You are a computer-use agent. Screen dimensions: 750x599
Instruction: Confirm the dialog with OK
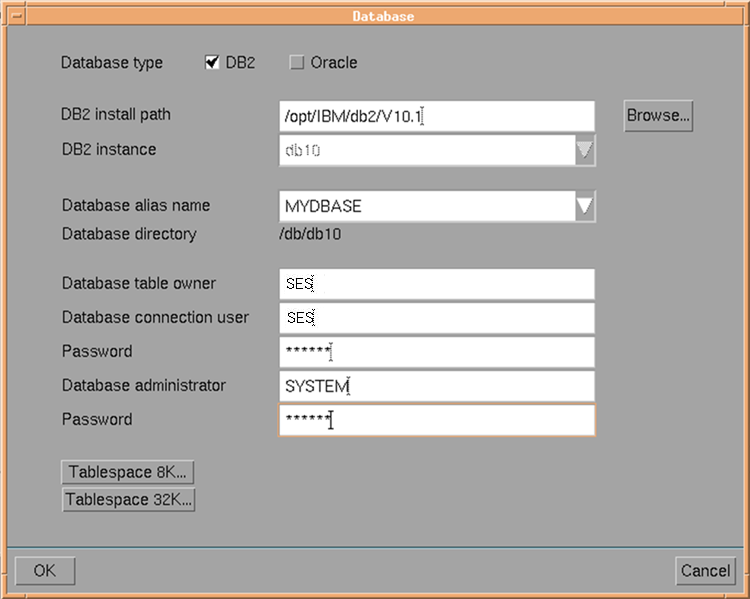click(45, 571)
